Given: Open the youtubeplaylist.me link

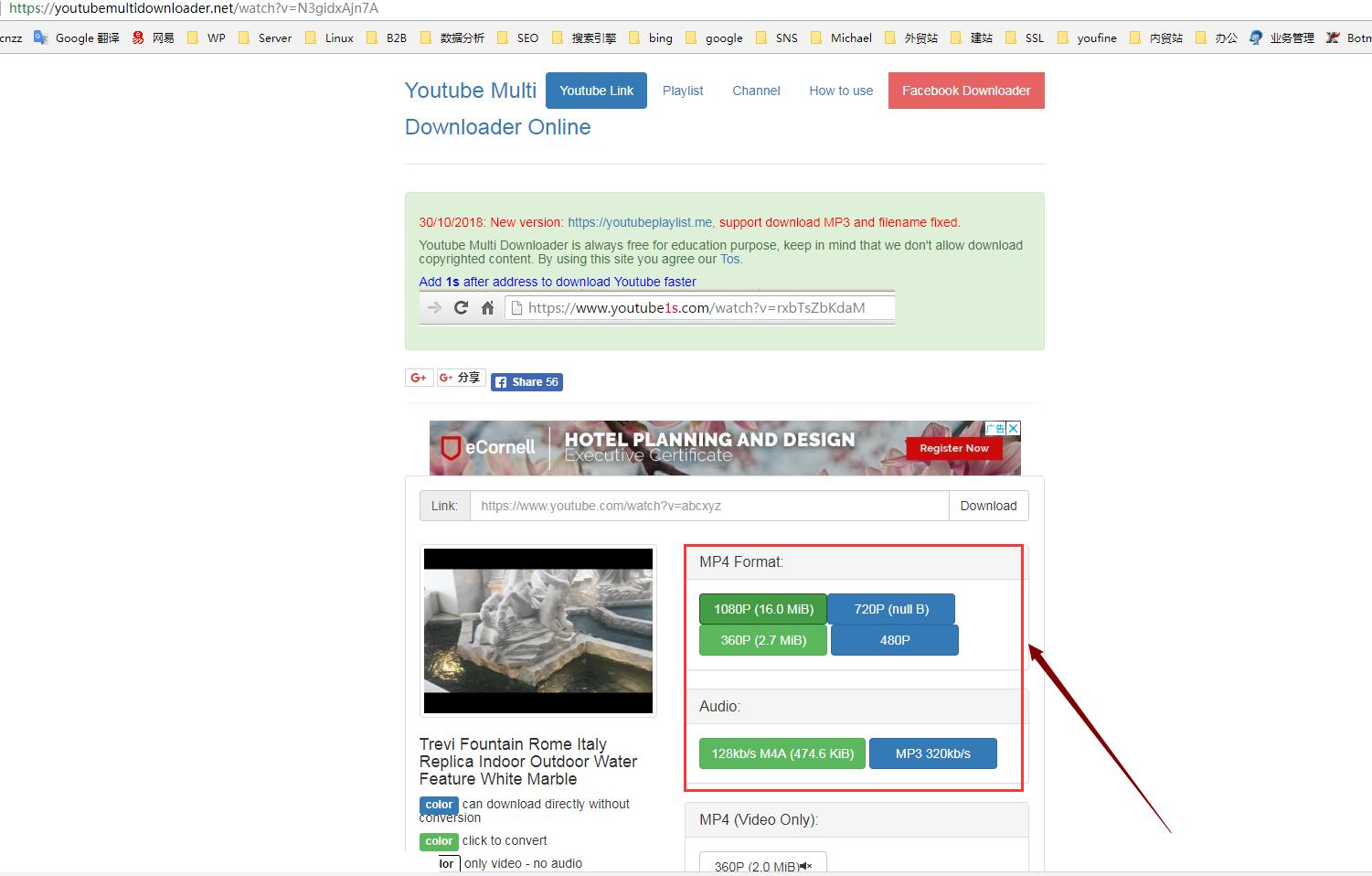Looking at the screenshot, I should click(x=639, y=222).
